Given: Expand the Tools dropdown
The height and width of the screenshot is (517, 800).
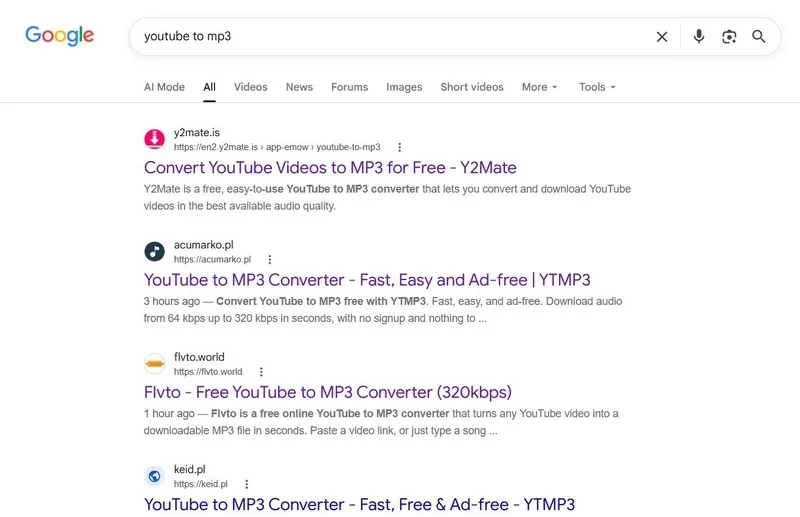Looking at the screenshot, I should (x=597, y=87).
